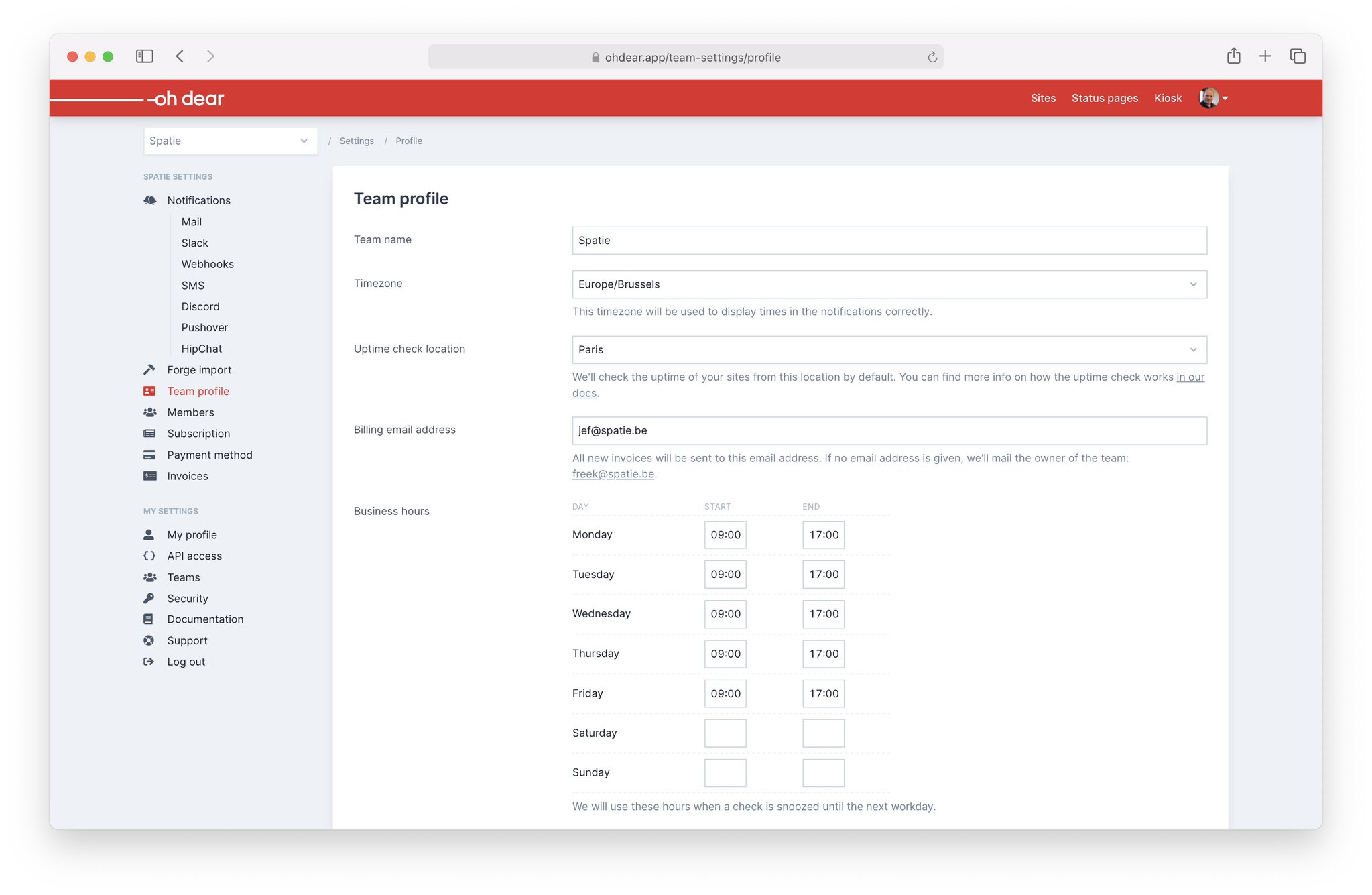Click Friday end time field

pyautogui.click(x=823, y=693)
